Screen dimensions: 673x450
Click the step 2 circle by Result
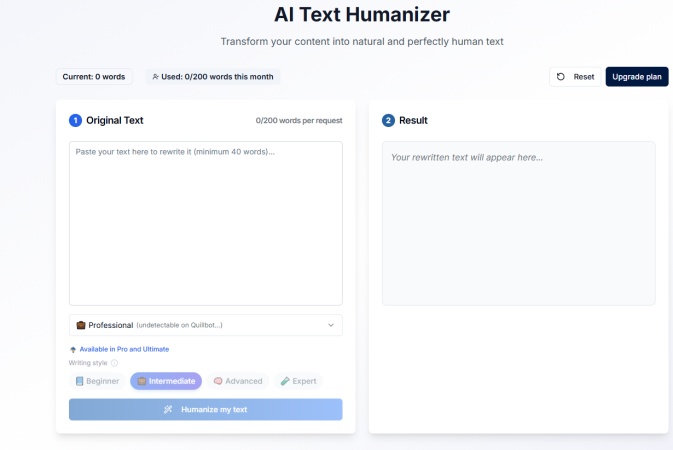388,120
